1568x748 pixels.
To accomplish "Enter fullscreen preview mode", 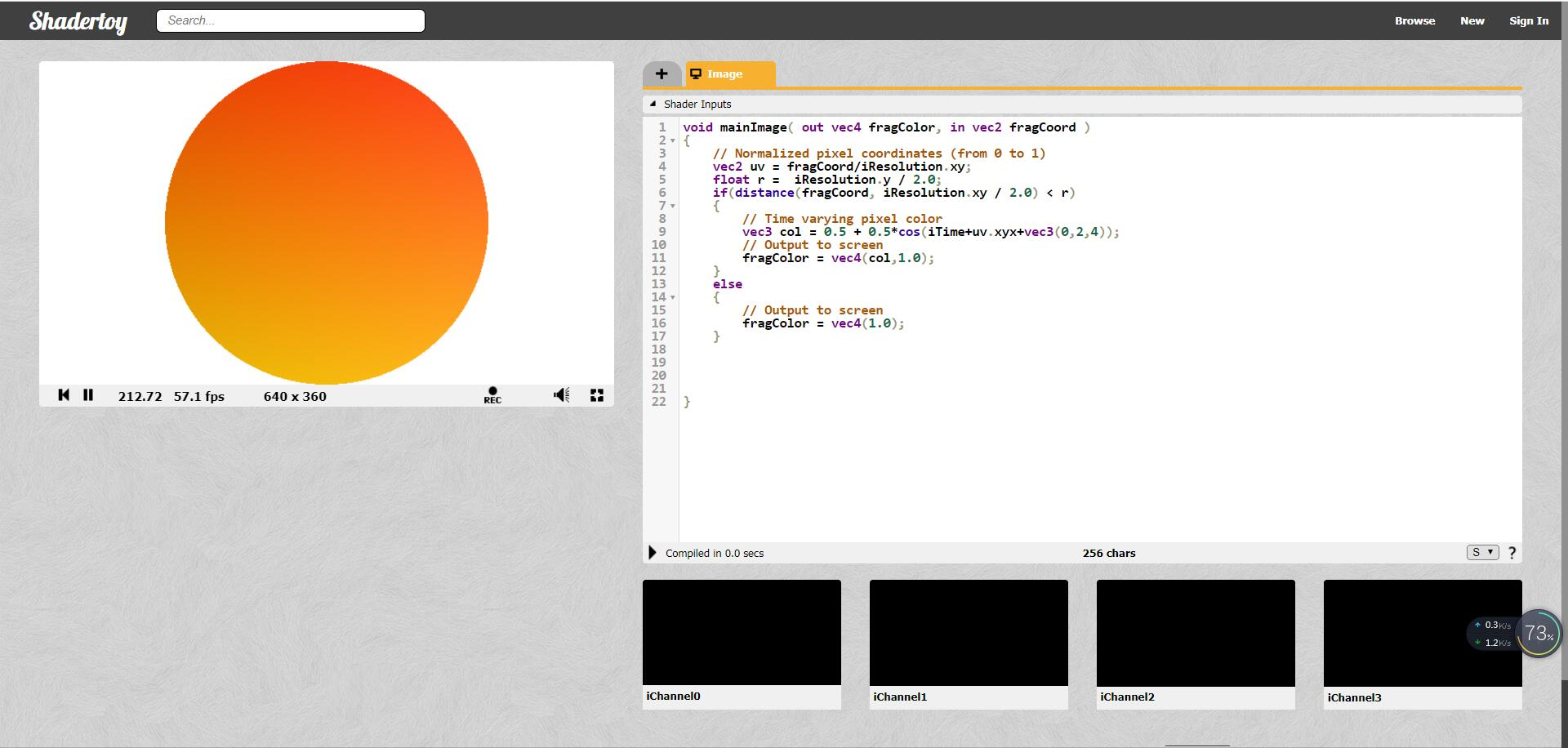I will (597, 395).
